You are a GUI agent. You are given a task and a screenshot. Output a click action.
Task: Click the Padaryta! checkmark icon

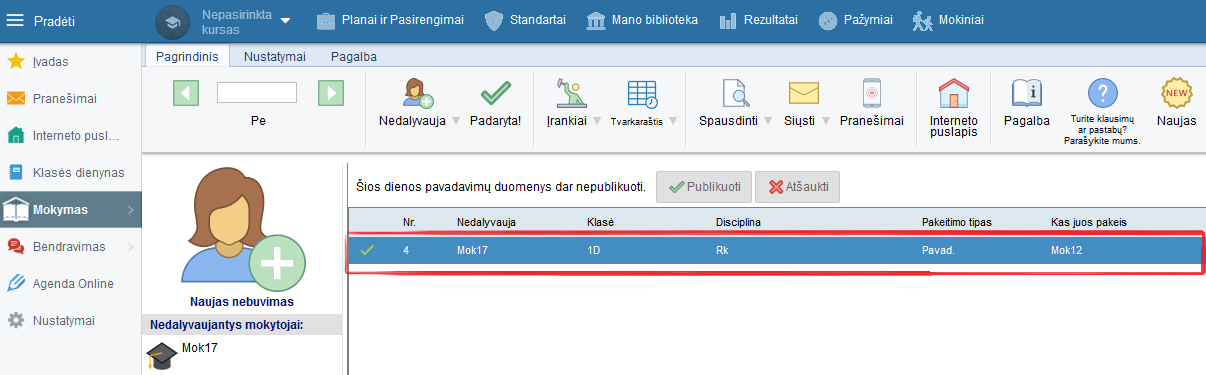click(x=495, y=94)
